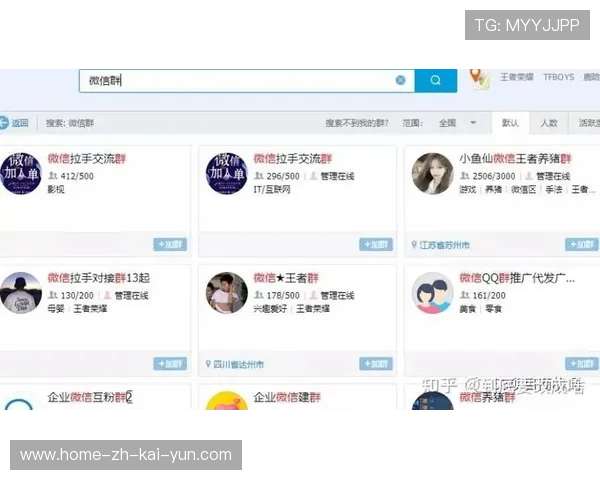Clear the search box text

(400, 80)
